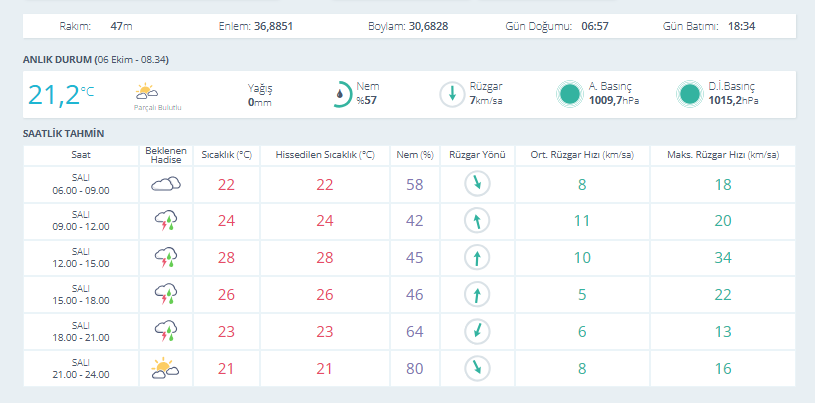Click the thunderstorm icon for 18.00 - 21.00
This screenshot has height=403, width=815.
pyautogui.click(x=166, y=332)
